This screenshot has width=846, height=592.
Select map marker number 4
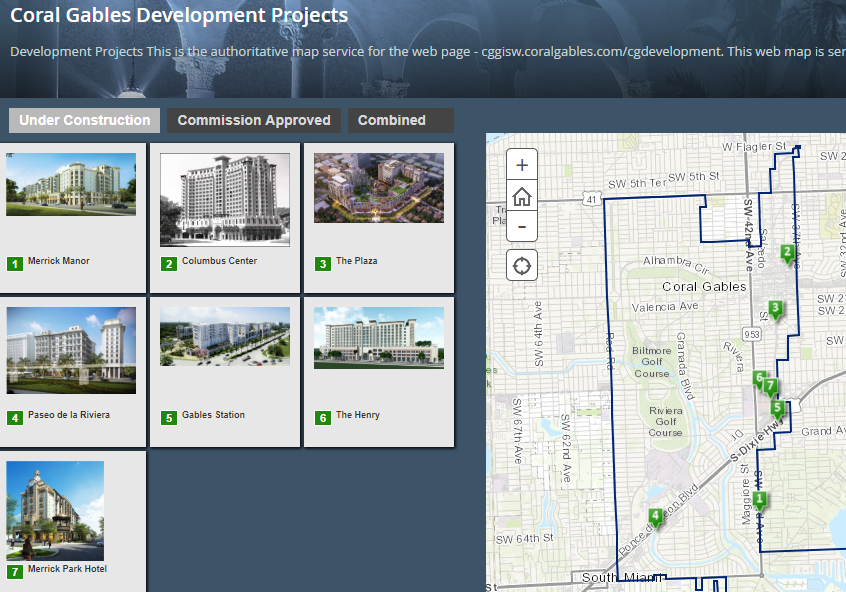click(655, 517)
